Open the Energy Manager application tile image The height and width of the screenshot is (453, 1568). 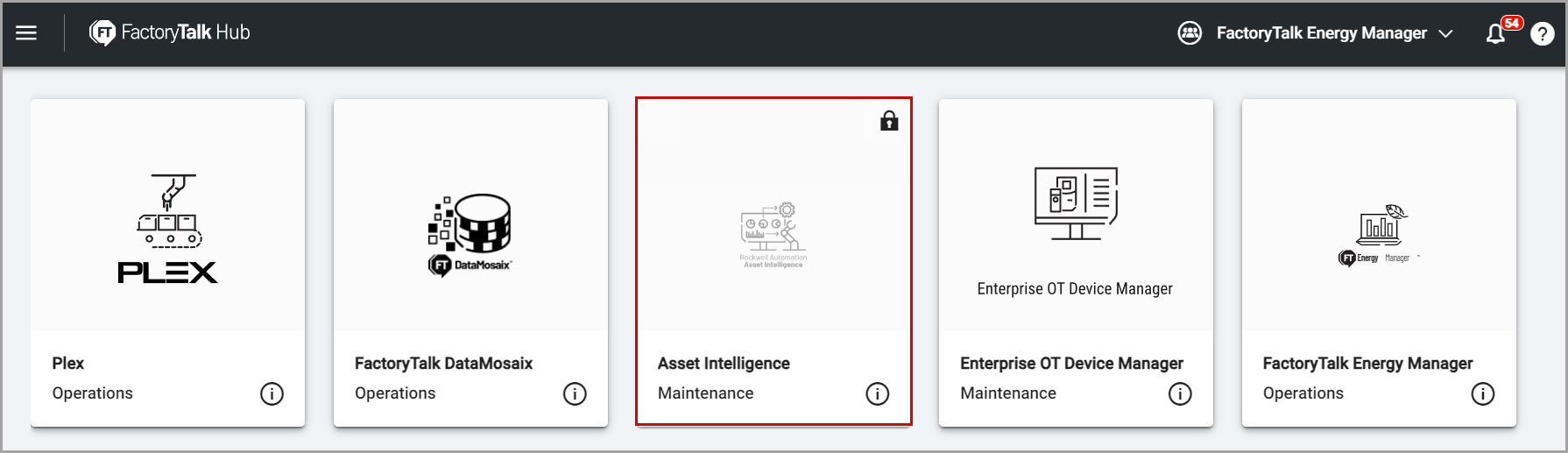click(x=1378, y=235)
